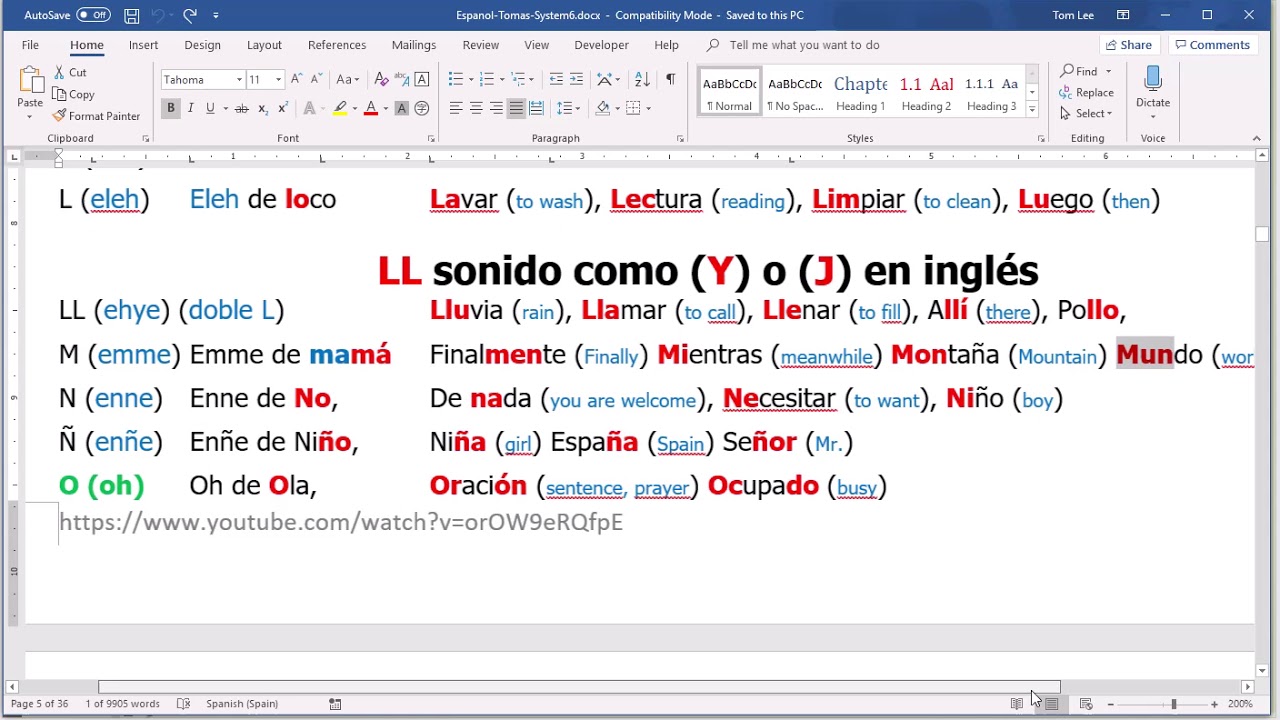Click Replace in the Editing group
Viewport: 1280px width, 720px height.
[1087, 92]
